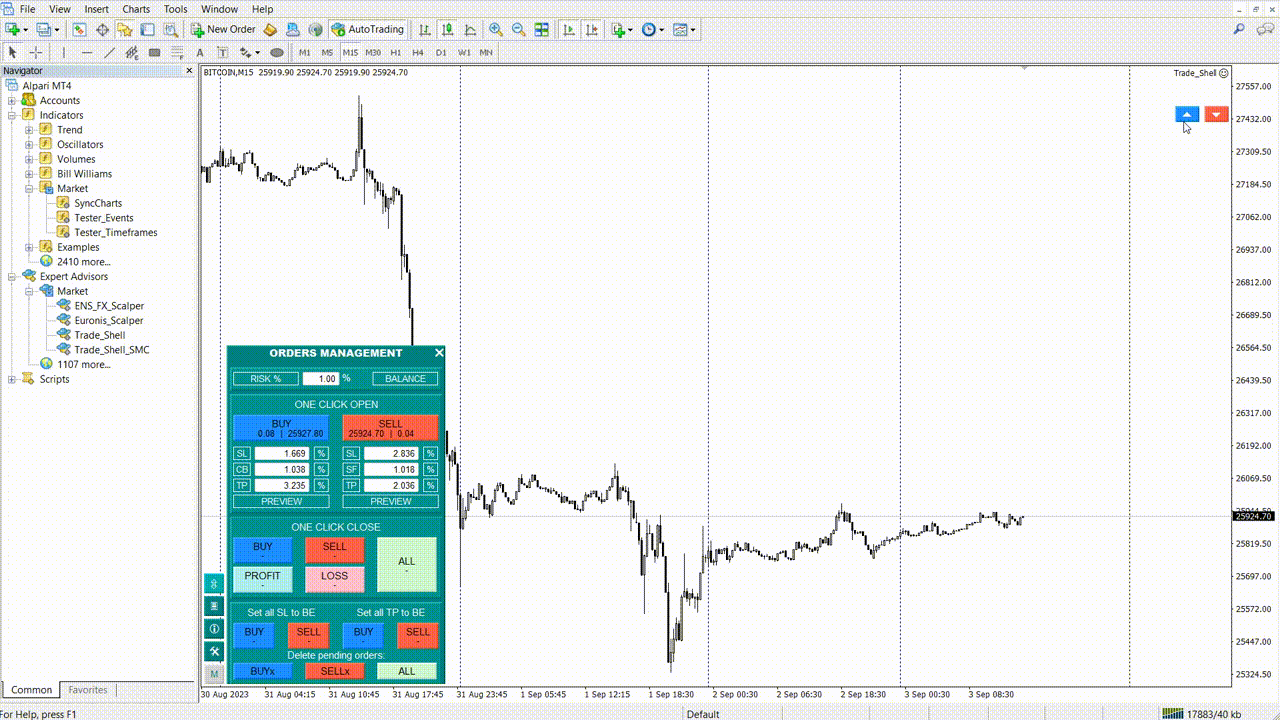Click the info (i) icon beside the panel
1280x720 pixels.
pos(214,628)
